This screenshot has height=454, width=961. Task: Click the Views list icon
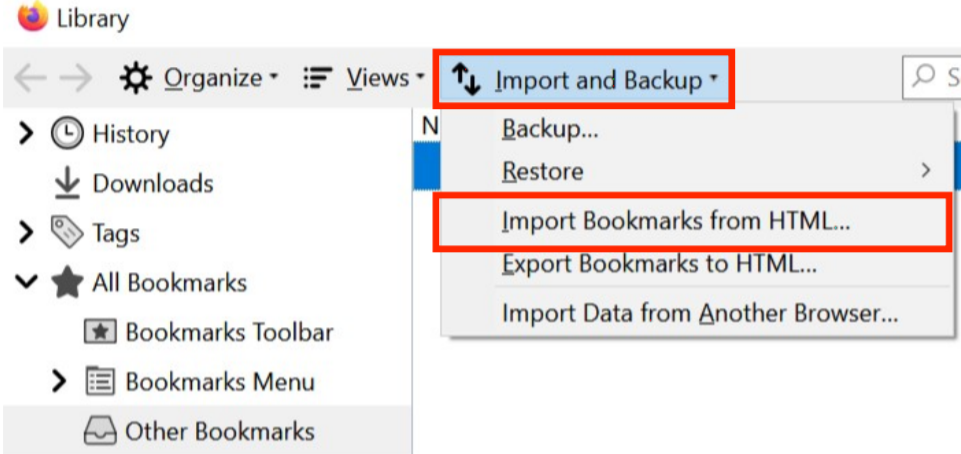[317, 78]
